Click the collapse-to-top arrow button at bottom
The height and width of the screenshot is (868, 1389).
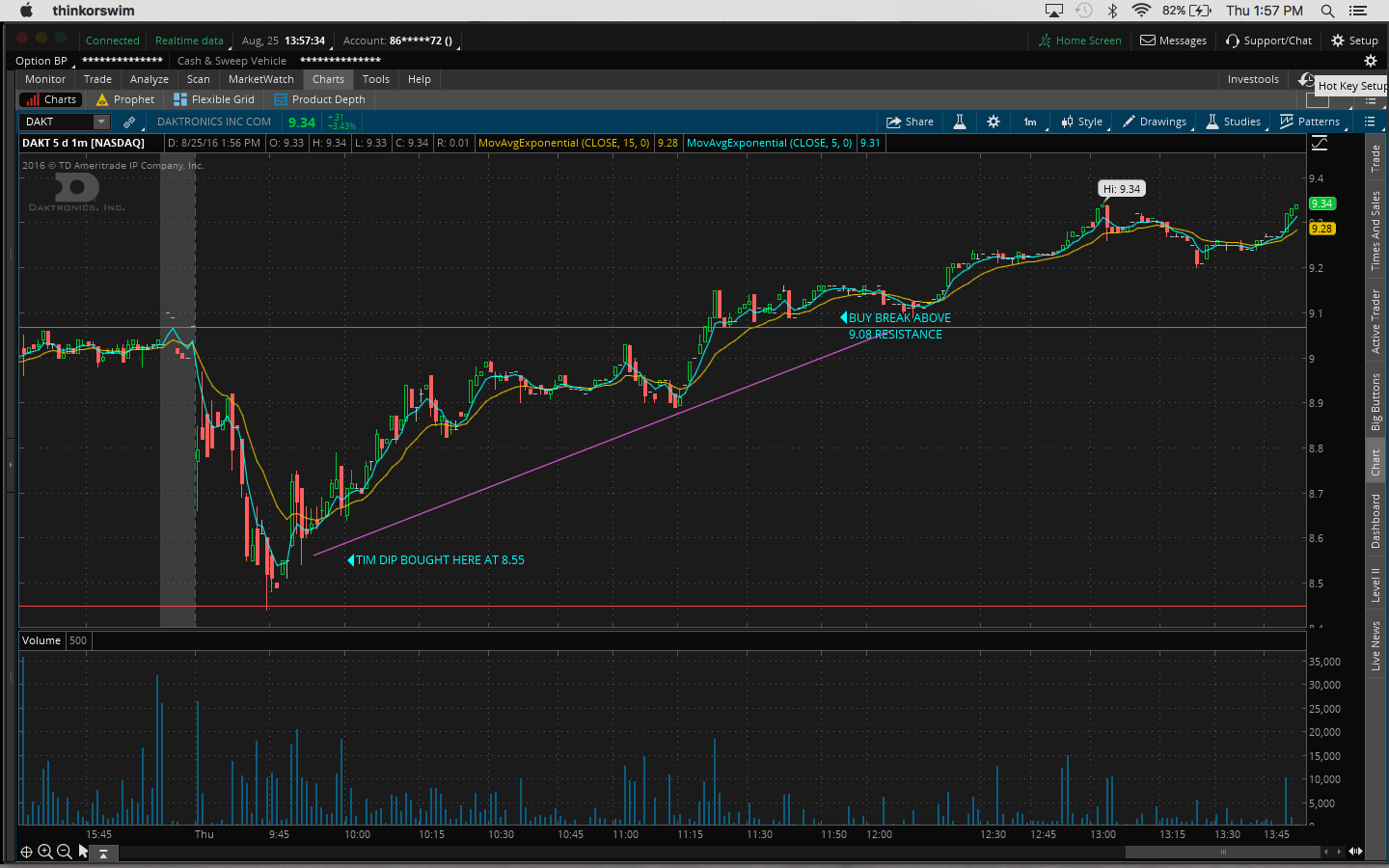[x=103, y=853]
